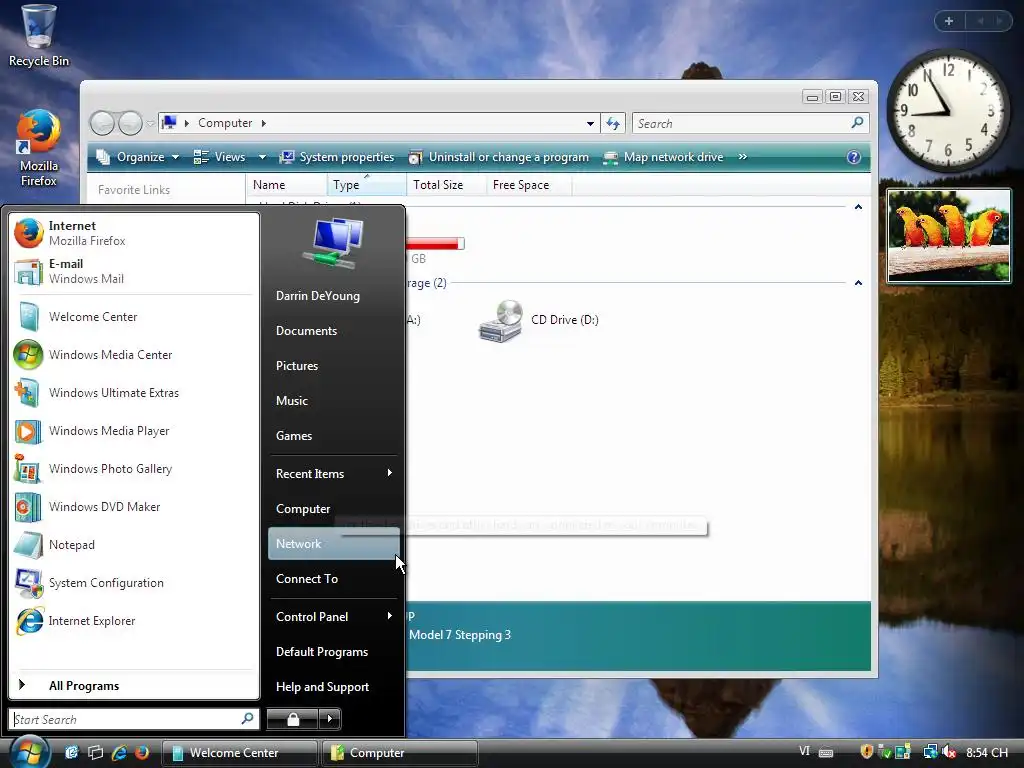
Task: Click Map network drive button
Action: 664,157
